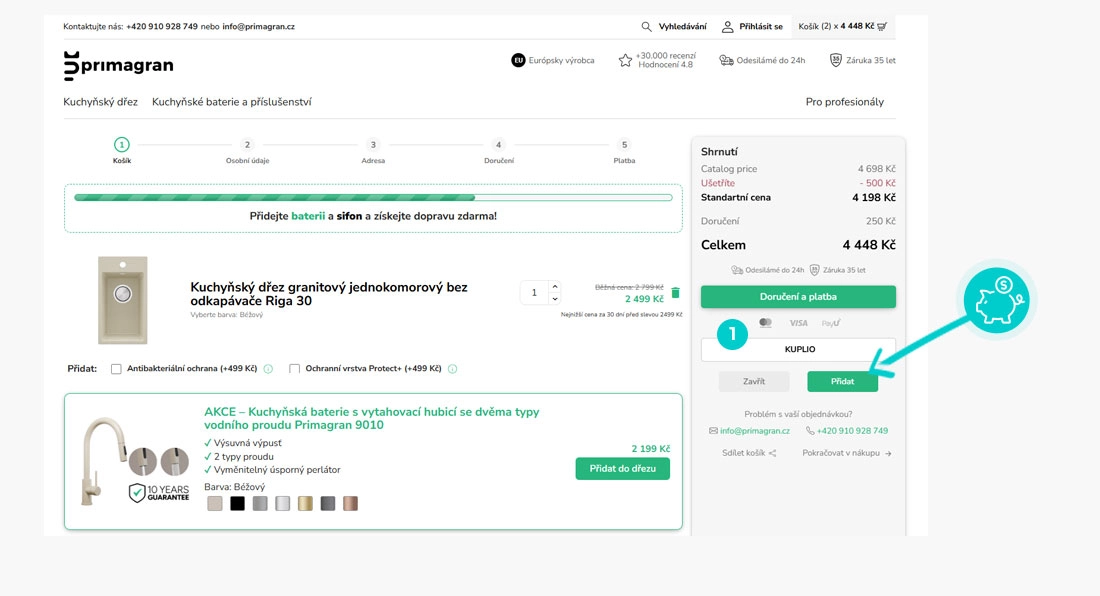The image size is (1100, 596).
Task: Click Doručení a platba button
Action: click(x=798, y=297)
